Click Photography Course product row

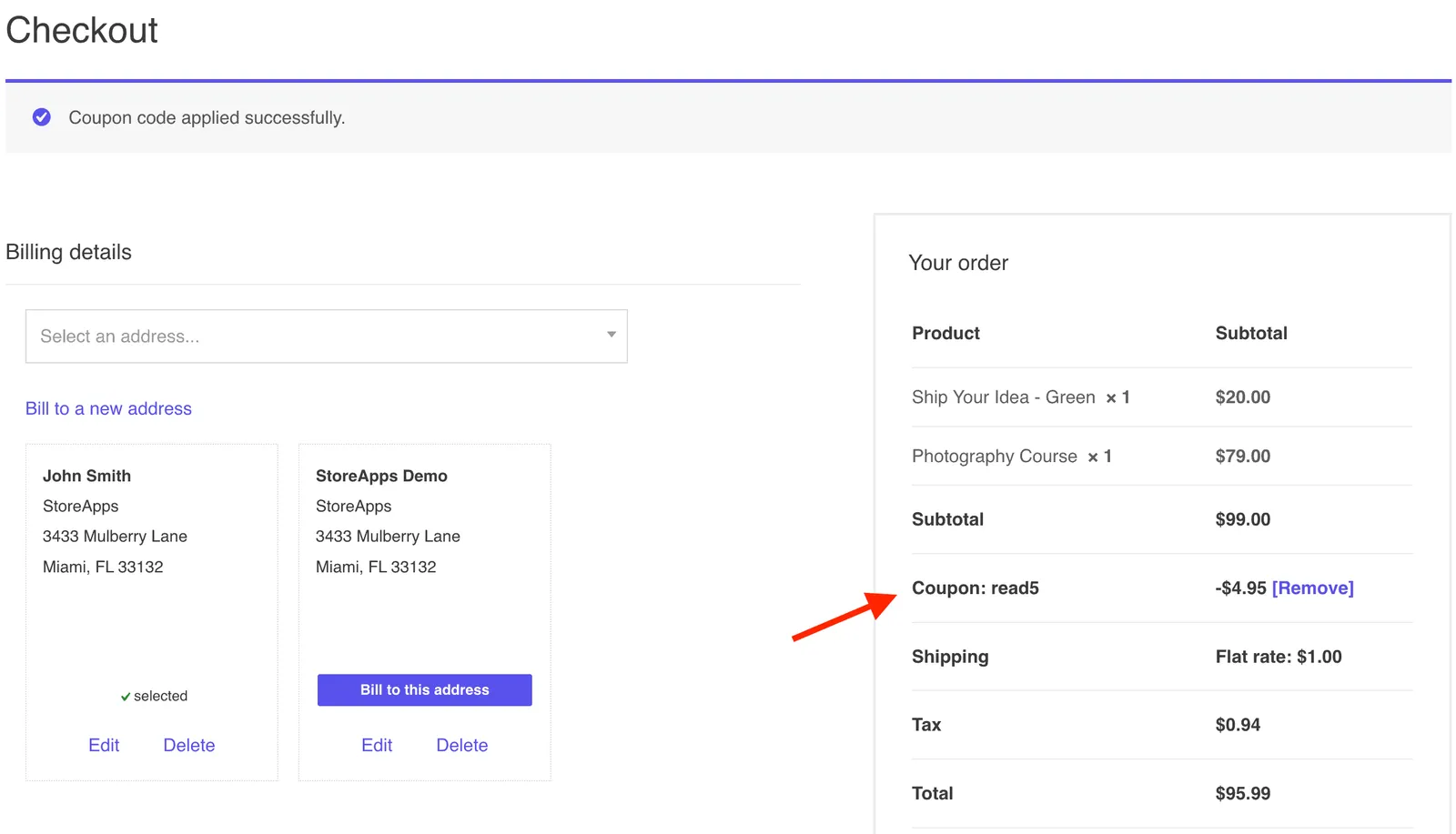tap(1162, 457)
